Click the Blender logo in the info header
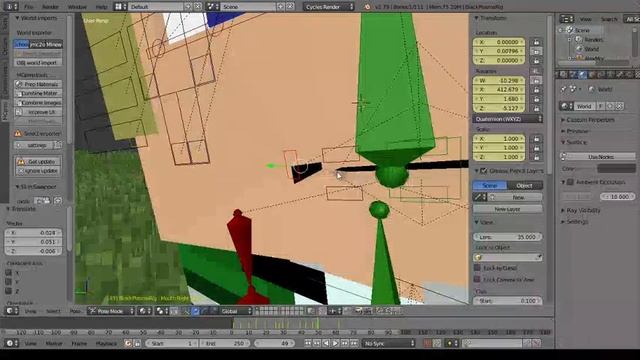Viewport: 640px width, 360px height. coord(367,7)
